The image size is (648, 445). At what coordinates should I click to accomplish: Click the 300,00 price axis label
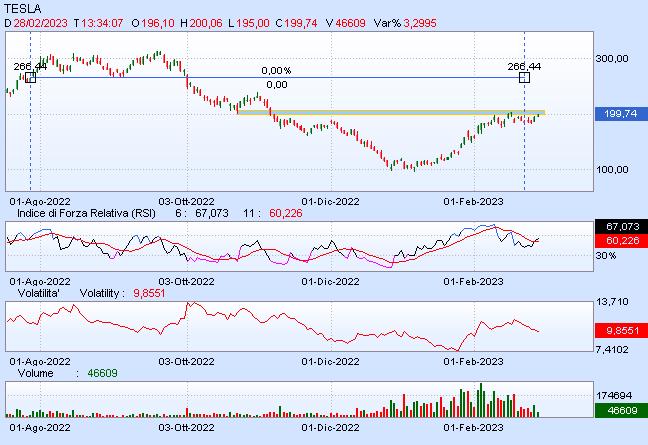click(x=612, y=59)
